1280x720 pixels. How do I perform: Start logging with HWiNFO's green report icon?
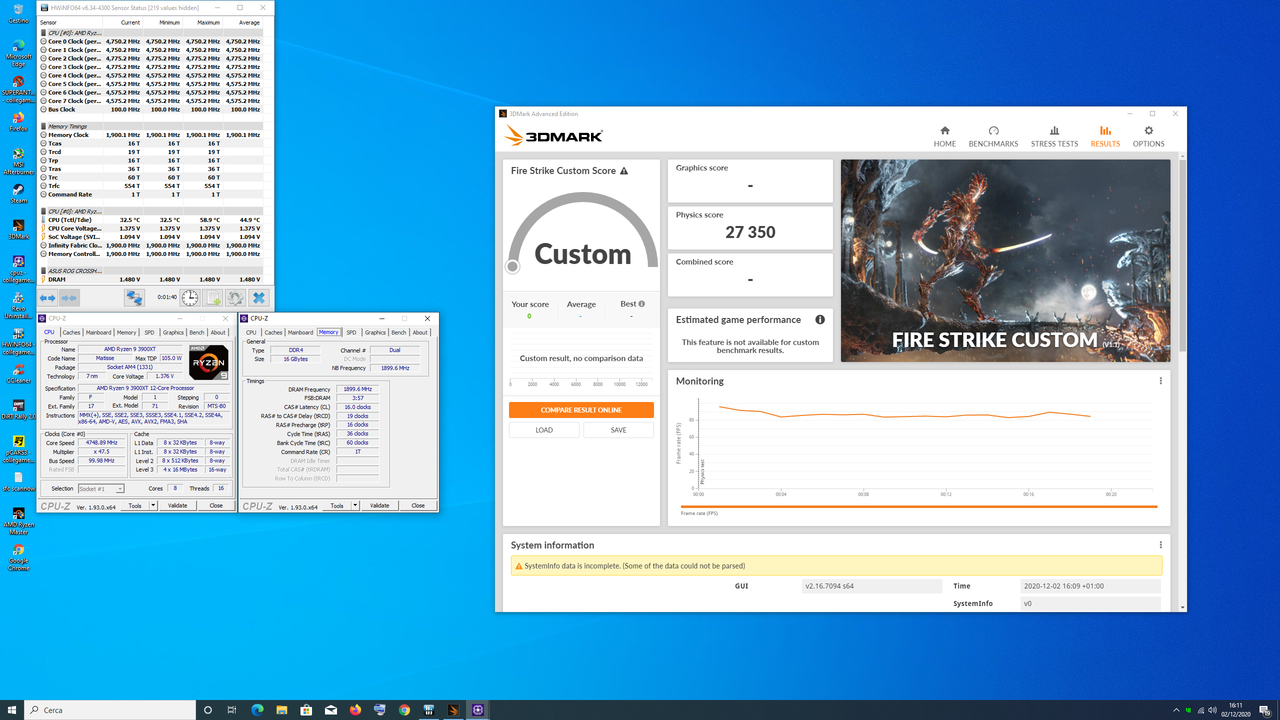coord(213,297)
